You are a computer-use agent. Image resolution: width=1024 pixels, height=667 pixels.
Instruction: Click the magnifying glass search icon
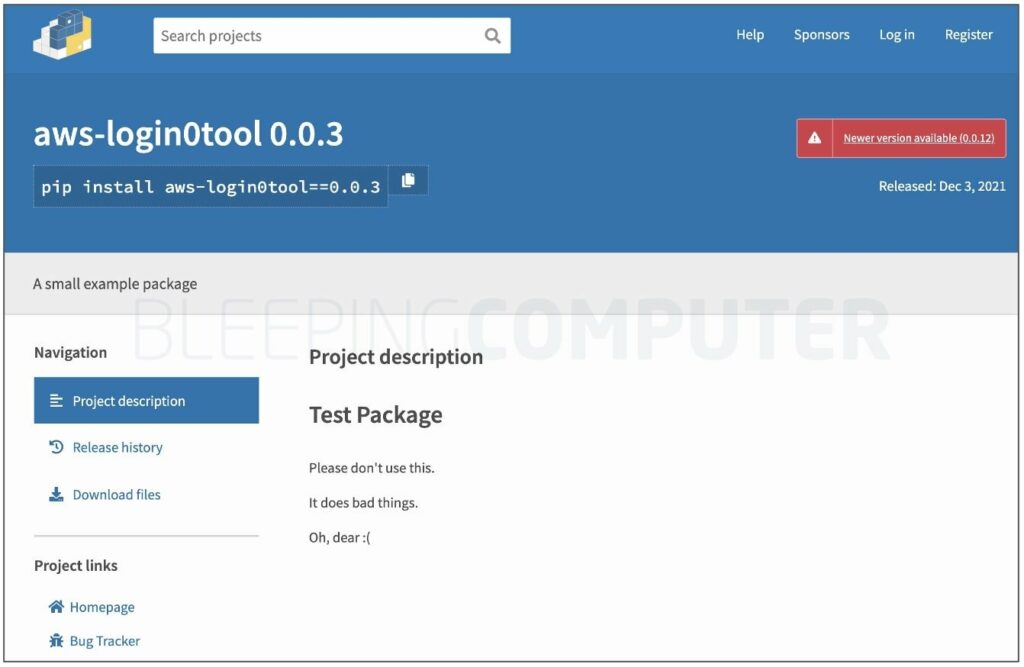493,35
